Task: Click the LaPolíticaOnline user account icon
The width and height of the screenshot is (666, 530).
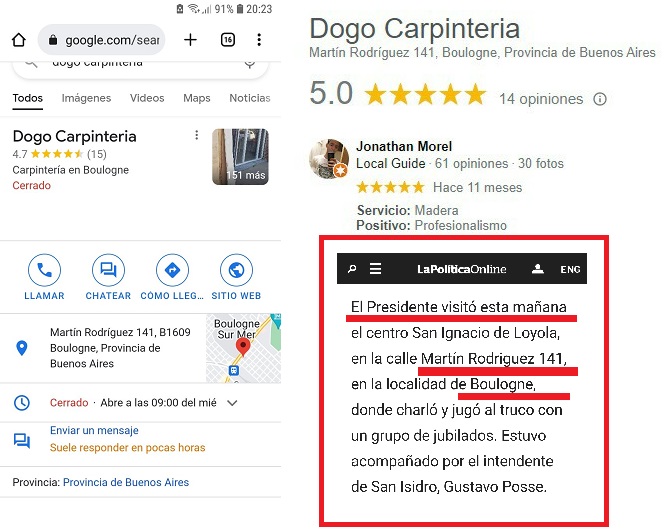Action: [x=538, y=269]
